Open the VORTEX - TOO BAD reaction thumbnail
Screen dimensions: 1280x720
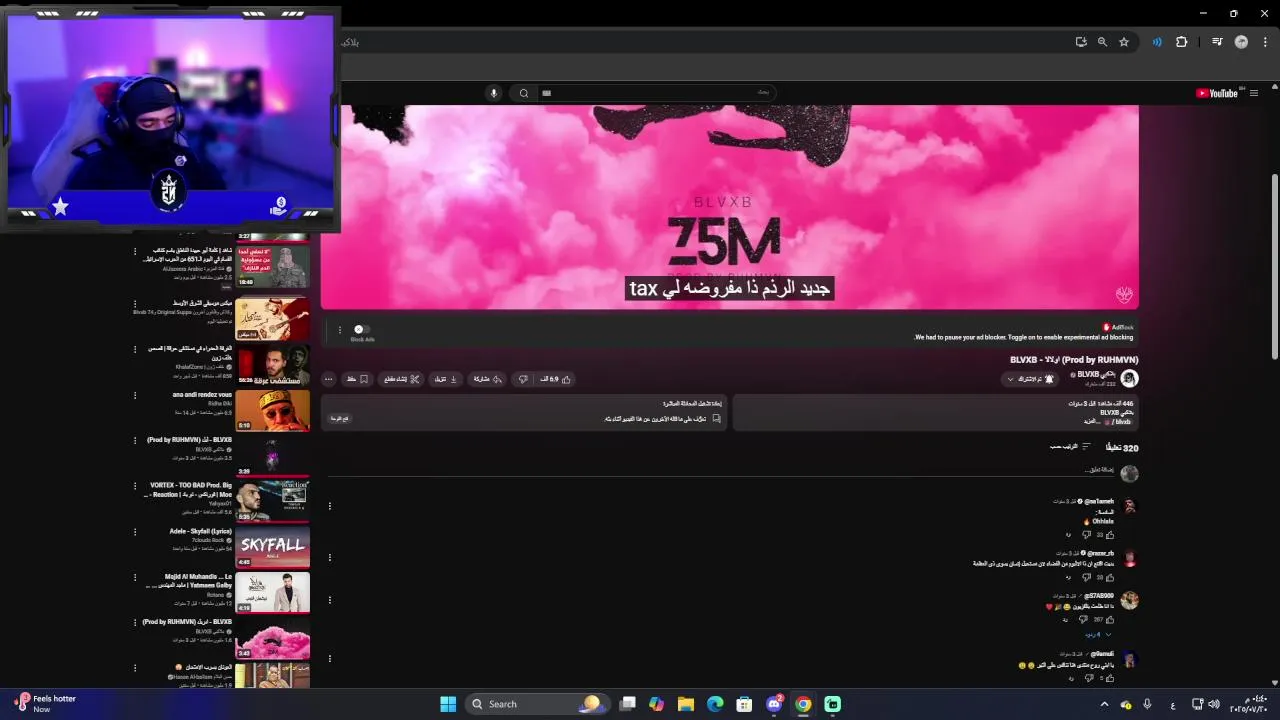pyautogui.click(x=272, y=501)
